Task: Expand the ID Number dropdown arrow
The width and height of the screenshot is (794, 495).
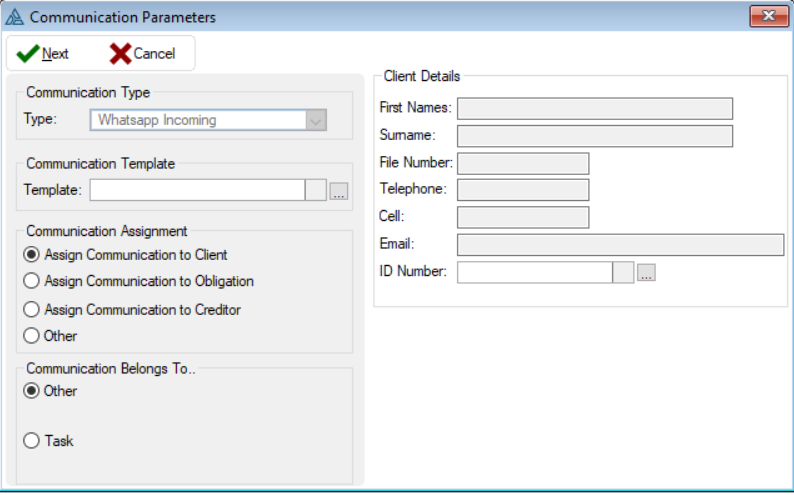Action: pos(623,273)
